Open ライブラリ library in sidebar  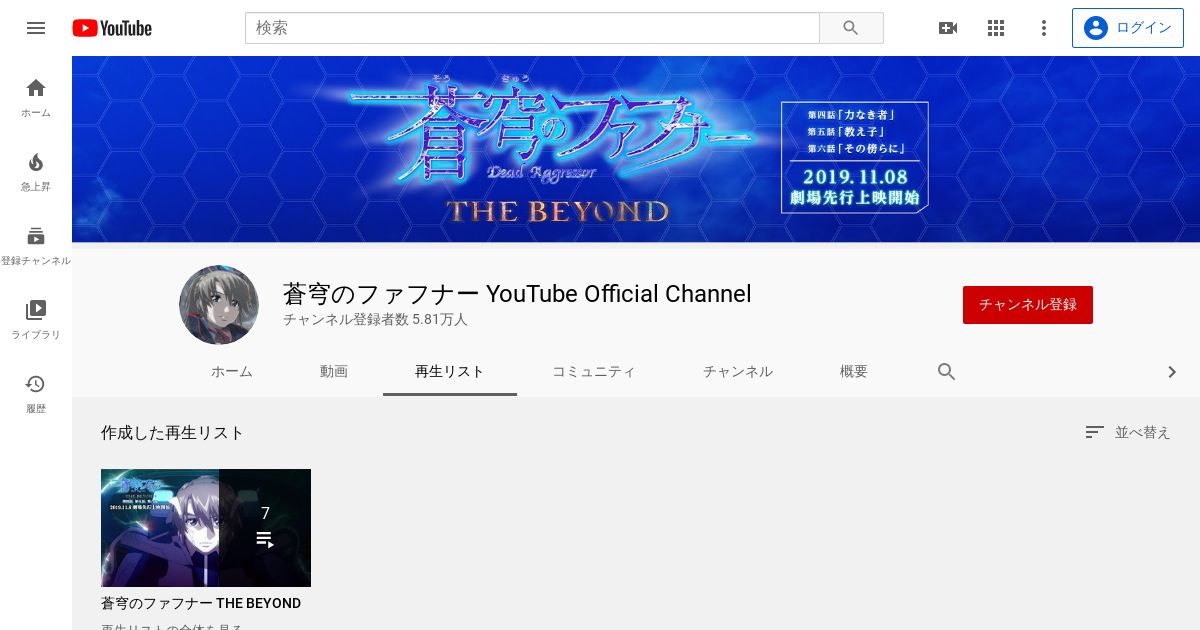[36, 320]
